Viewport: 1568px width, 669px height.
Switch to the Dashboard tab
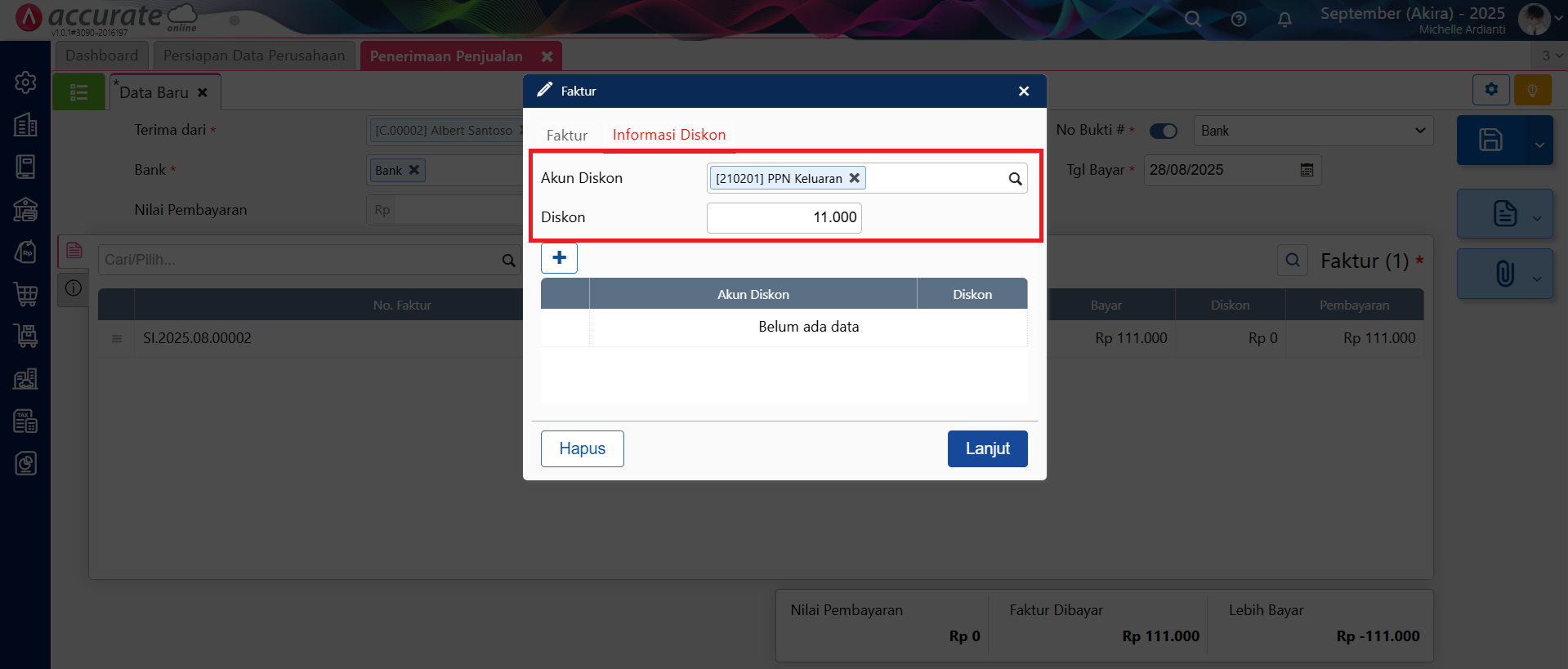(x=102, y=56)
